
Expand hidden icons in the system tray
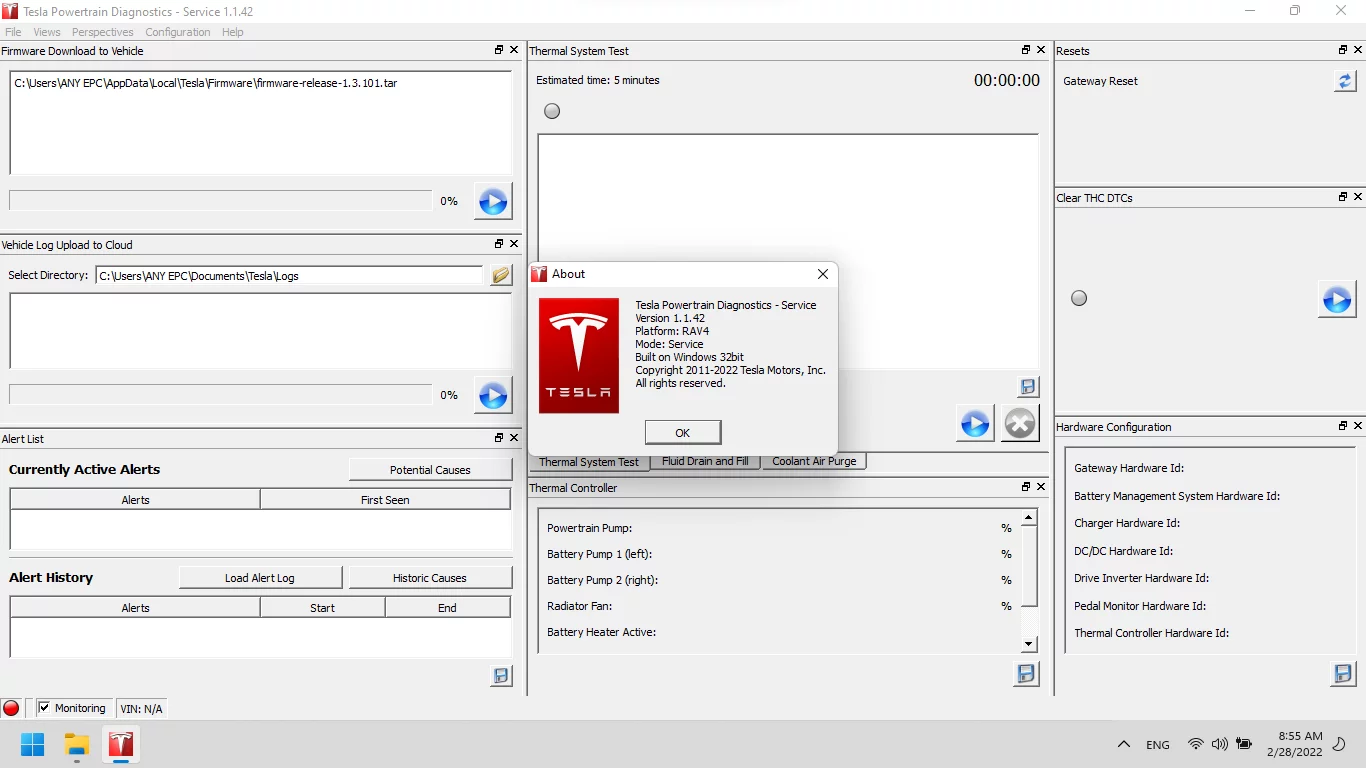(1124, 744)
